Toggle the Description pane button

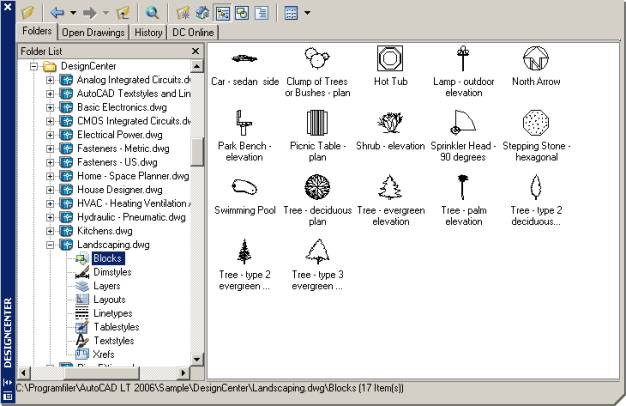click(261, 13)
